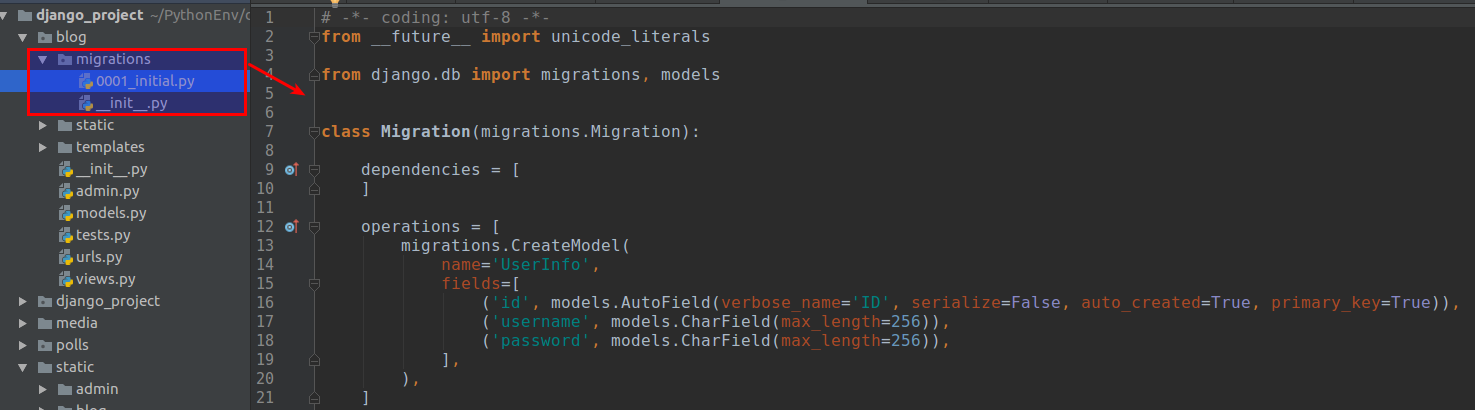
Task: Expand the polls folder
Action: pyautogui.click(x=22, y=345)
